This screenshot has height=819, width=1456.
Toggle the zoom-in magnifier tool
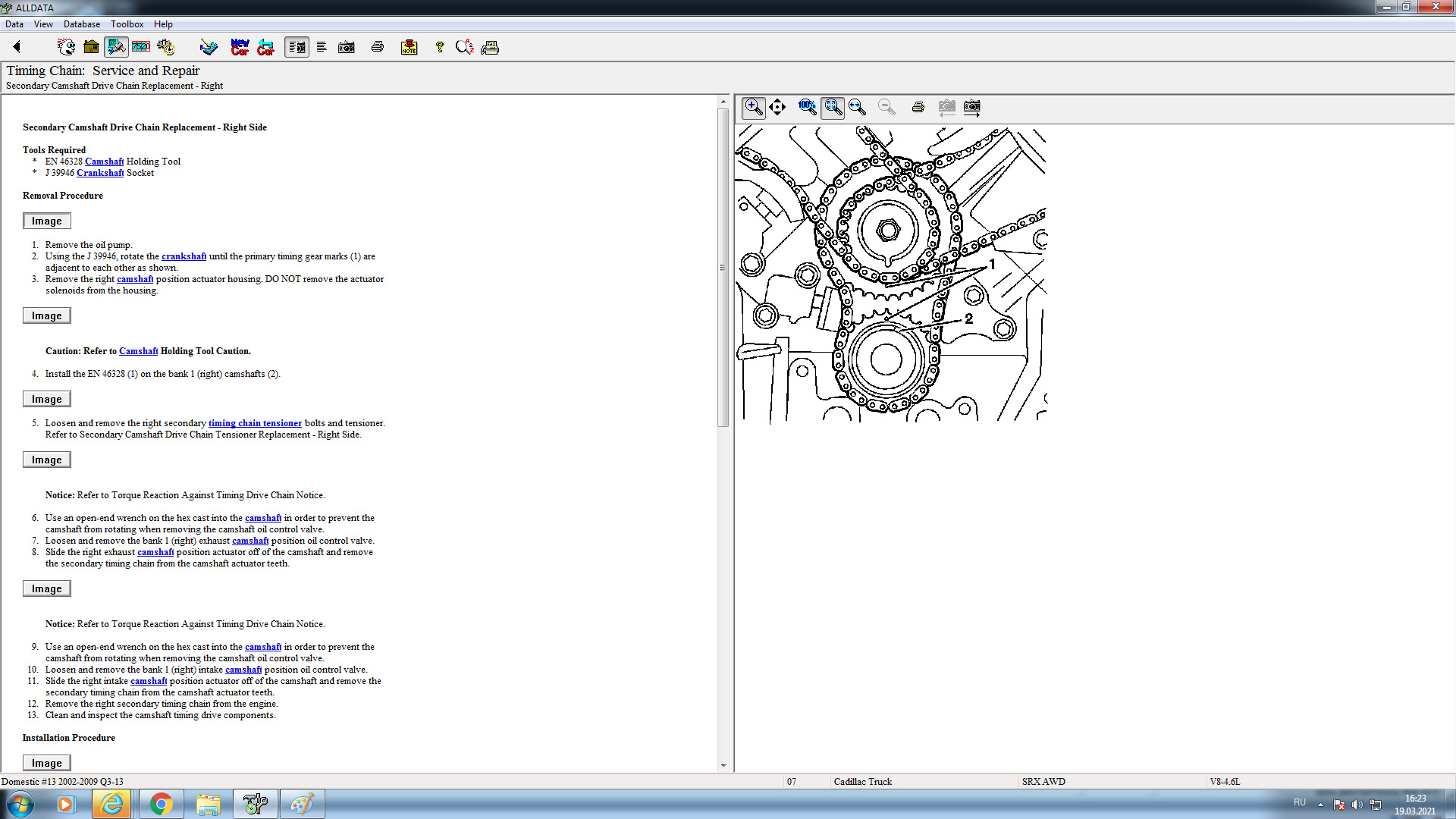click(753, 107)
